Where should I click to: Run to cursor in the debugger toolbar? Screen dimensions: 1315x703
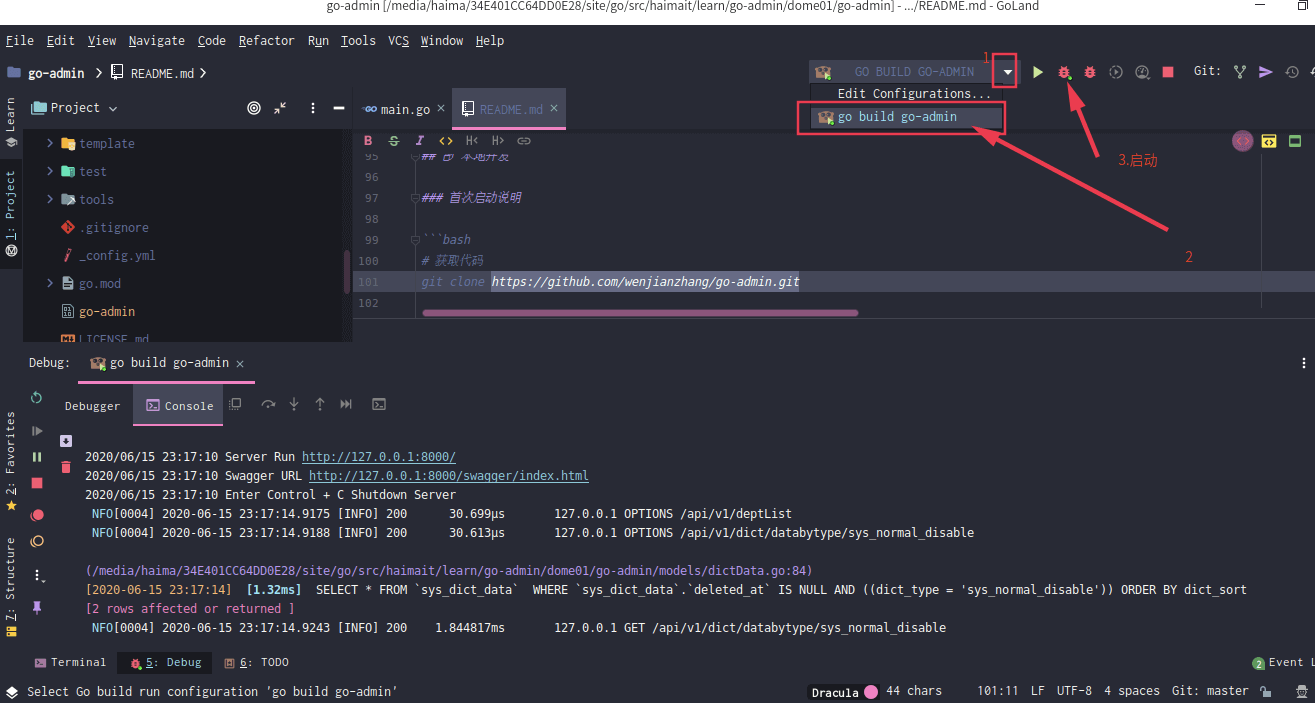346,404
